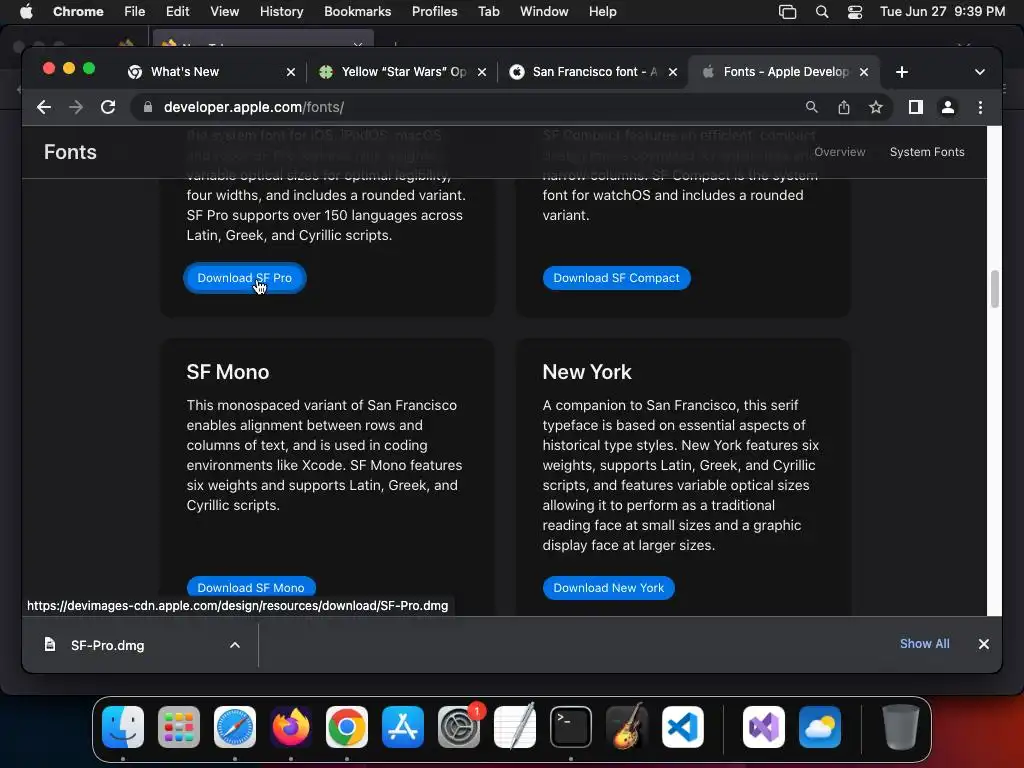Open Terminal from the Dock

click(x=571, y=727)
